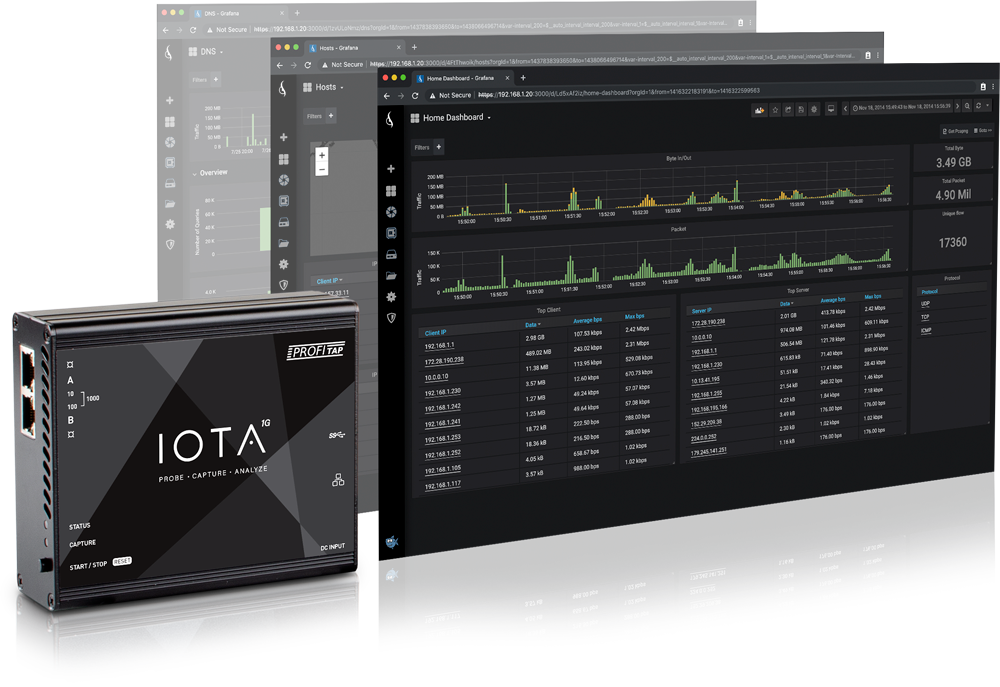Click the zoom out time range magnifier

tap(967, 106)
